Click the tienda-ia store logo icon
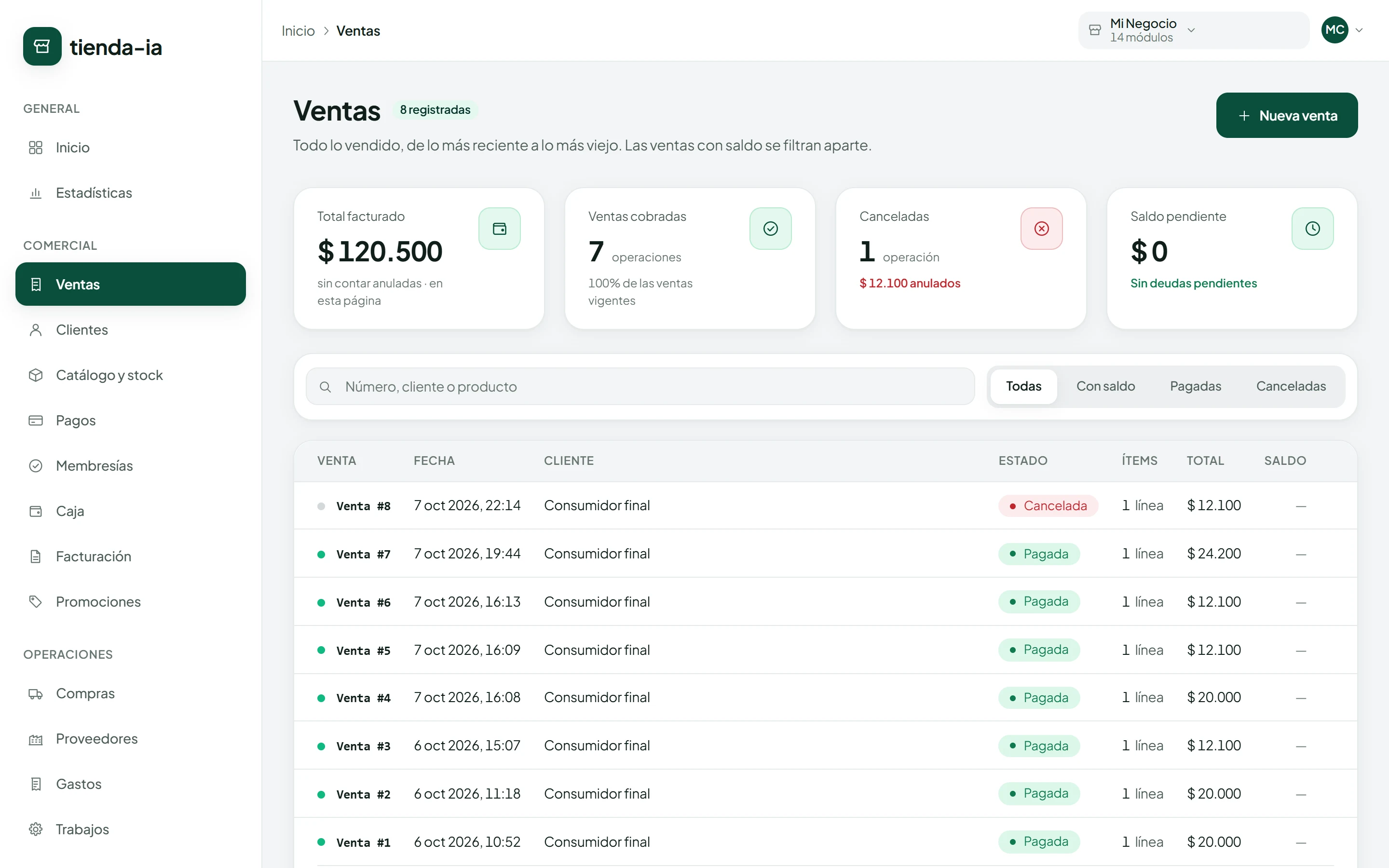Image resolution: width=1389 pixels, height=868 pixels. (42, 46)
